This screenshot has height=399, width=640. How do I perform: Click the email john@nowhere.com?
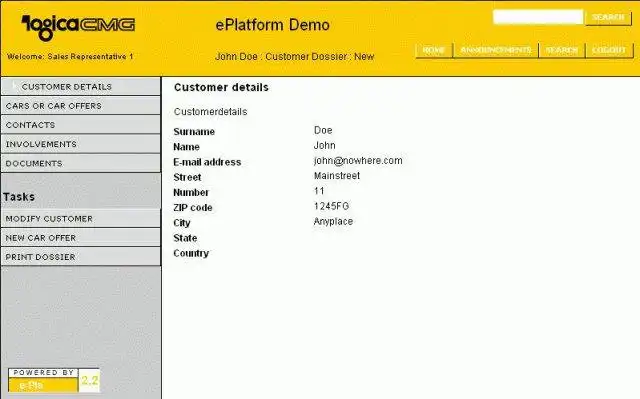point(358,161)
